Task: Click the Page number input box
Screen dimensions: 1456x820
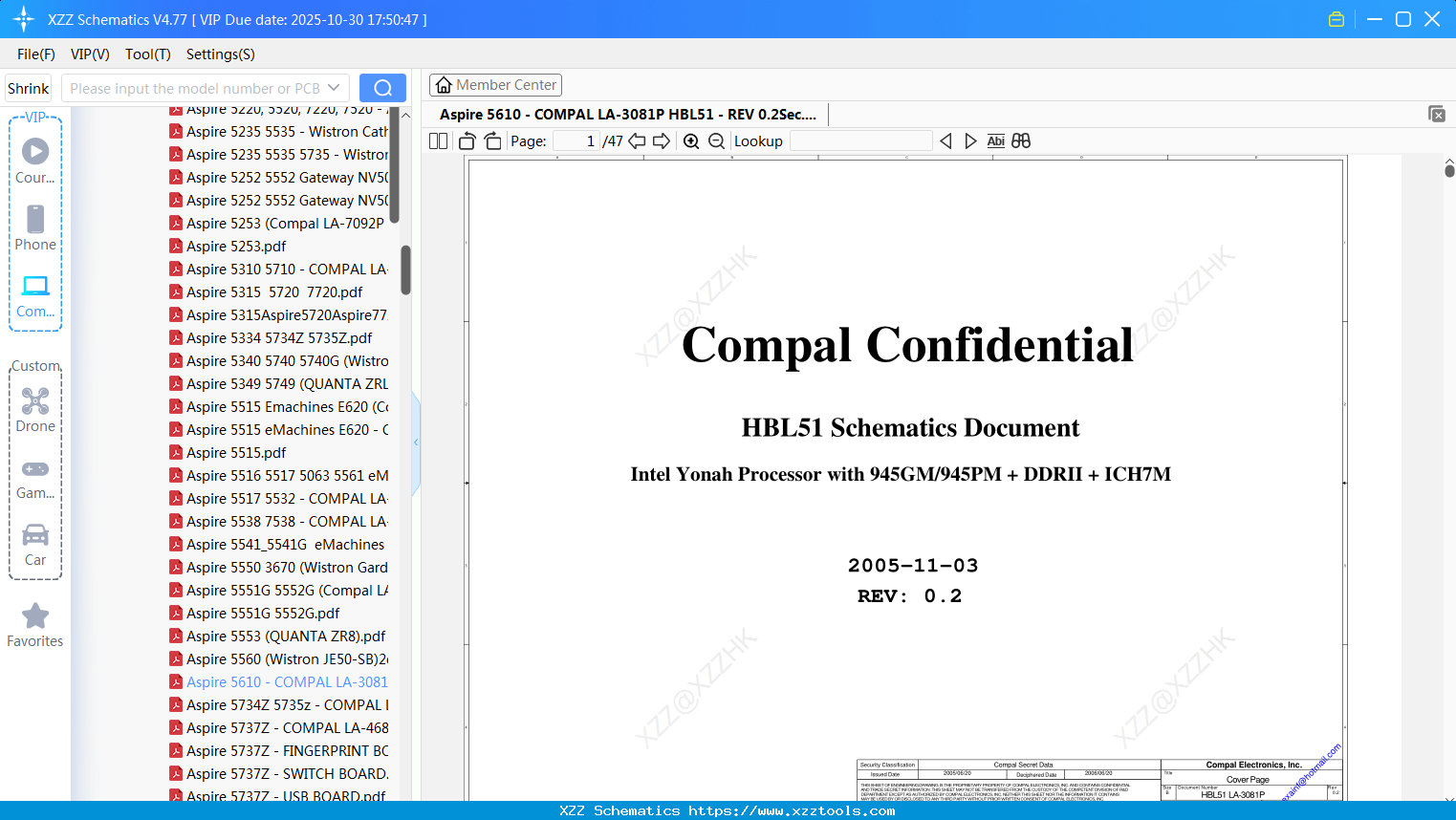Action: [576, 141]
